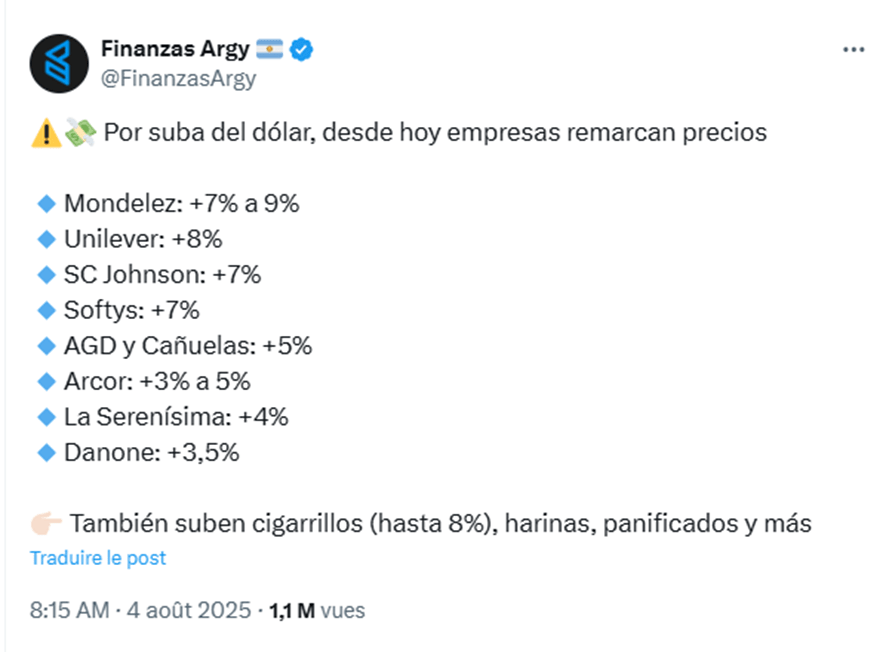Click the Argentina flag emoji
The height and width of the screenshot is (652, 886).
(270, 49)
